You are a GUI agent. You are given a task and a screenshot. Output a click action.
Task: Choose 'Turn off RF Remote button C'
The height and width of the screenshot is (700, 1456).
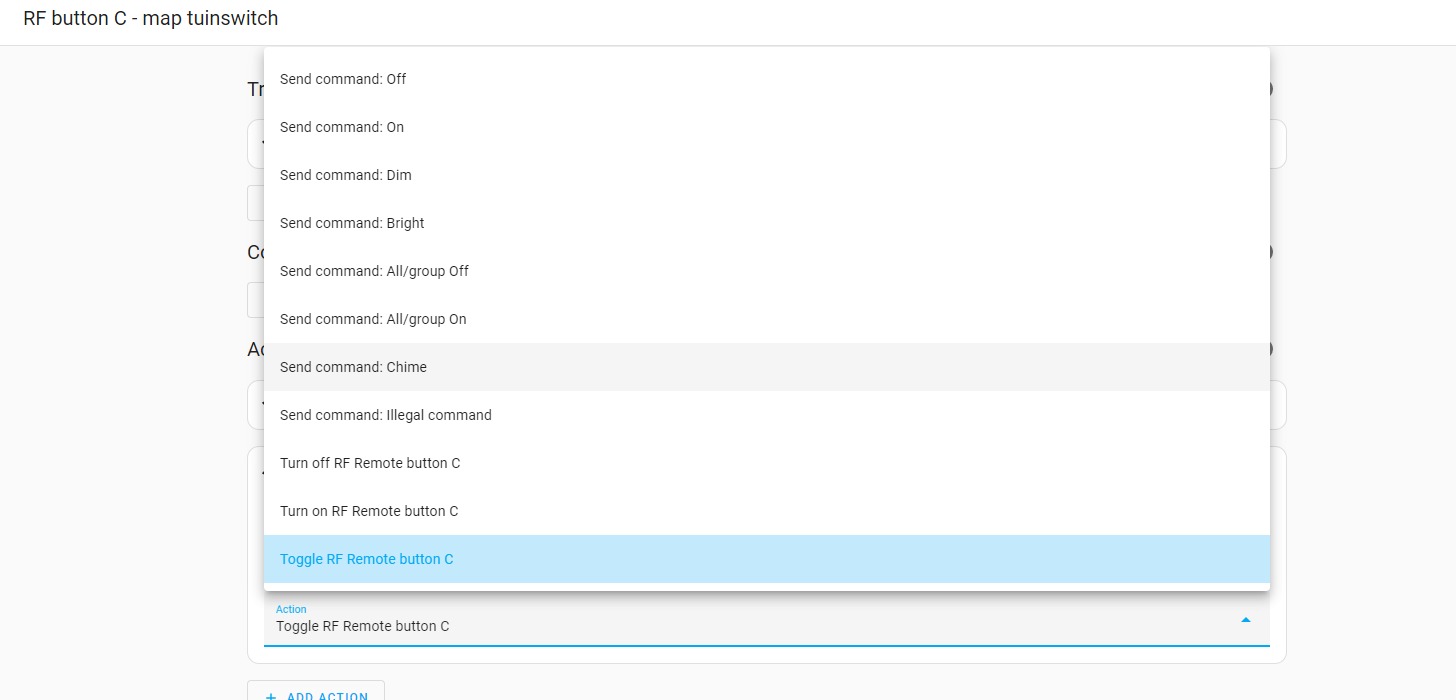[x=370, y=463]
